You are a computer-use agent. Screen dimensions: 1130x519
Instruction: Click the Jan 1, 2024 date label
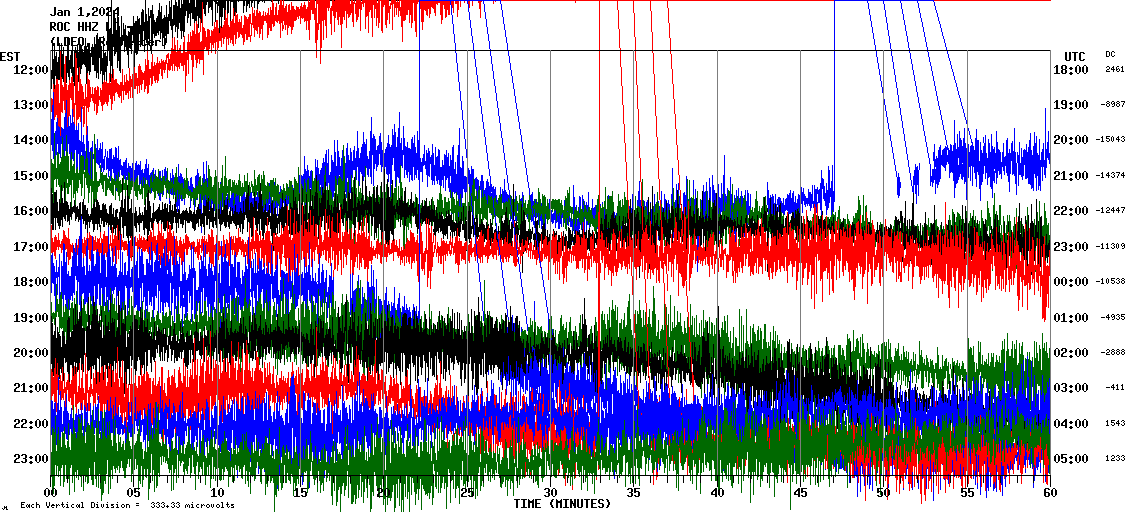(x=84, y=12)
